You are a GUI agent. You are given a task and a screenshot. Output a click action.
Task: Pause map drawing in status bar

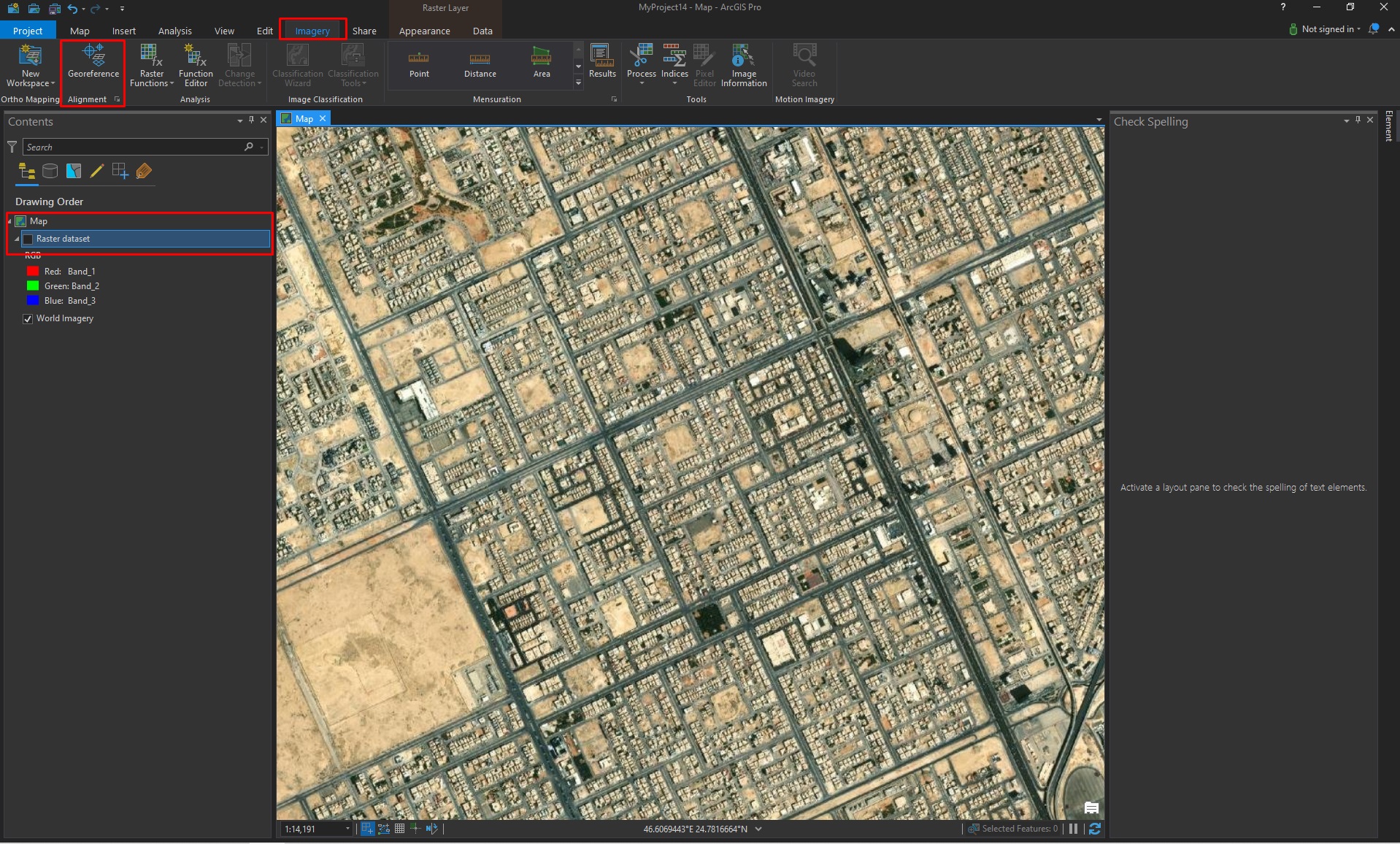(x=1073, y=829)
